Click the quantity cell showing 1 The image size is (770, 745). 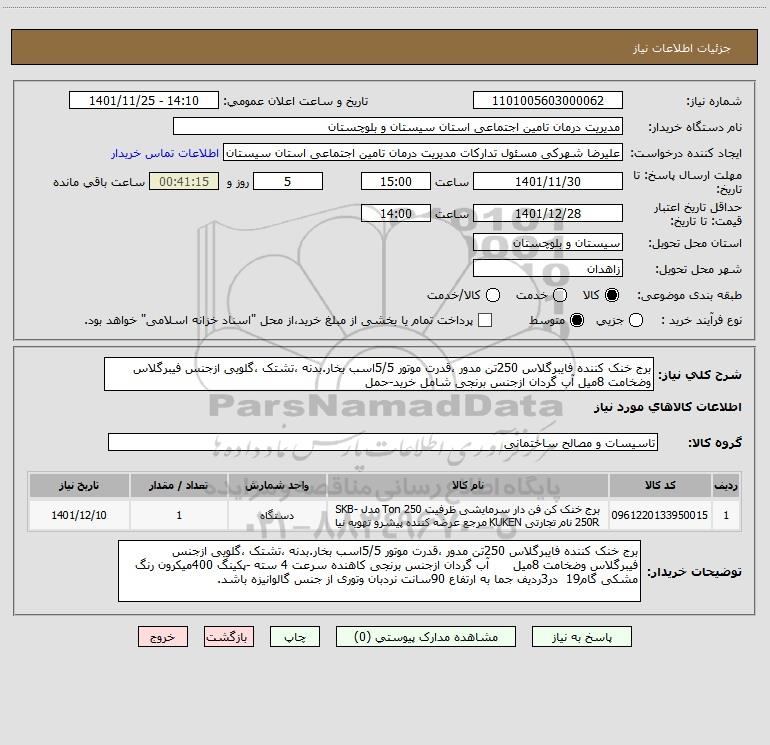point(179,515)
